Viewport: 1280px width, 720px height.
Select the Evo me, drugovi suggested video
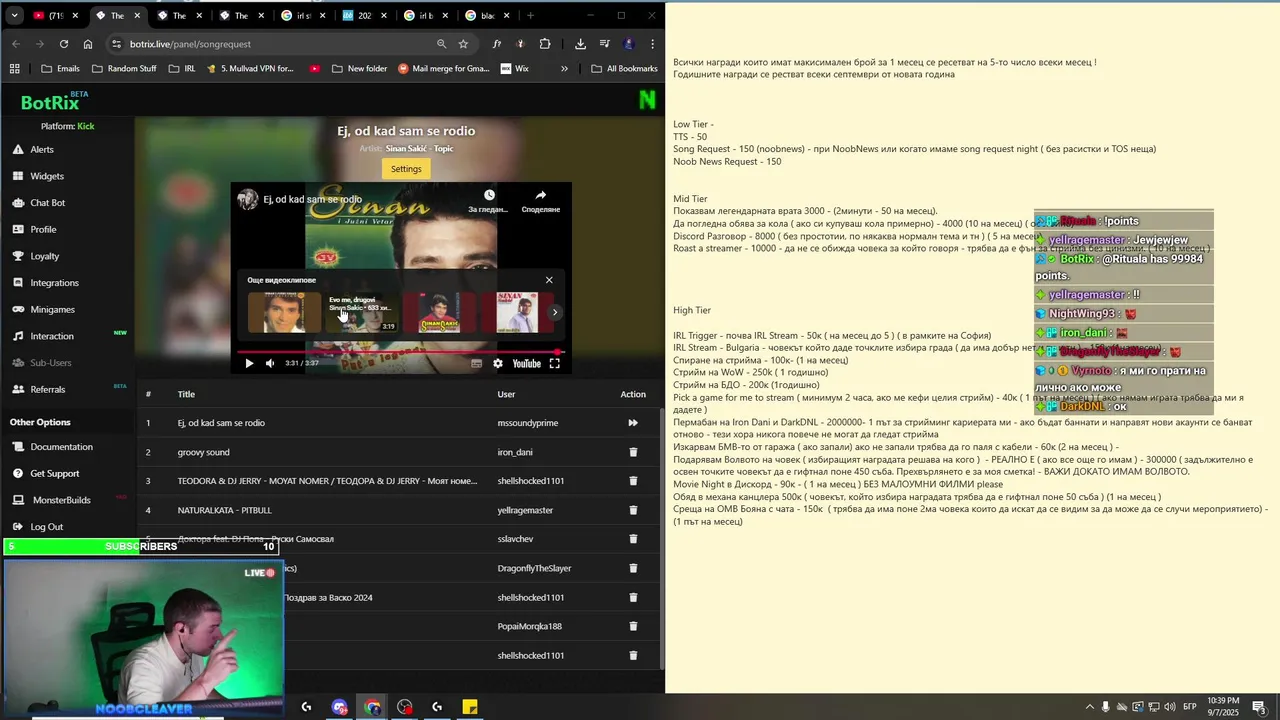pyautogui.click(x=361, y=312)
